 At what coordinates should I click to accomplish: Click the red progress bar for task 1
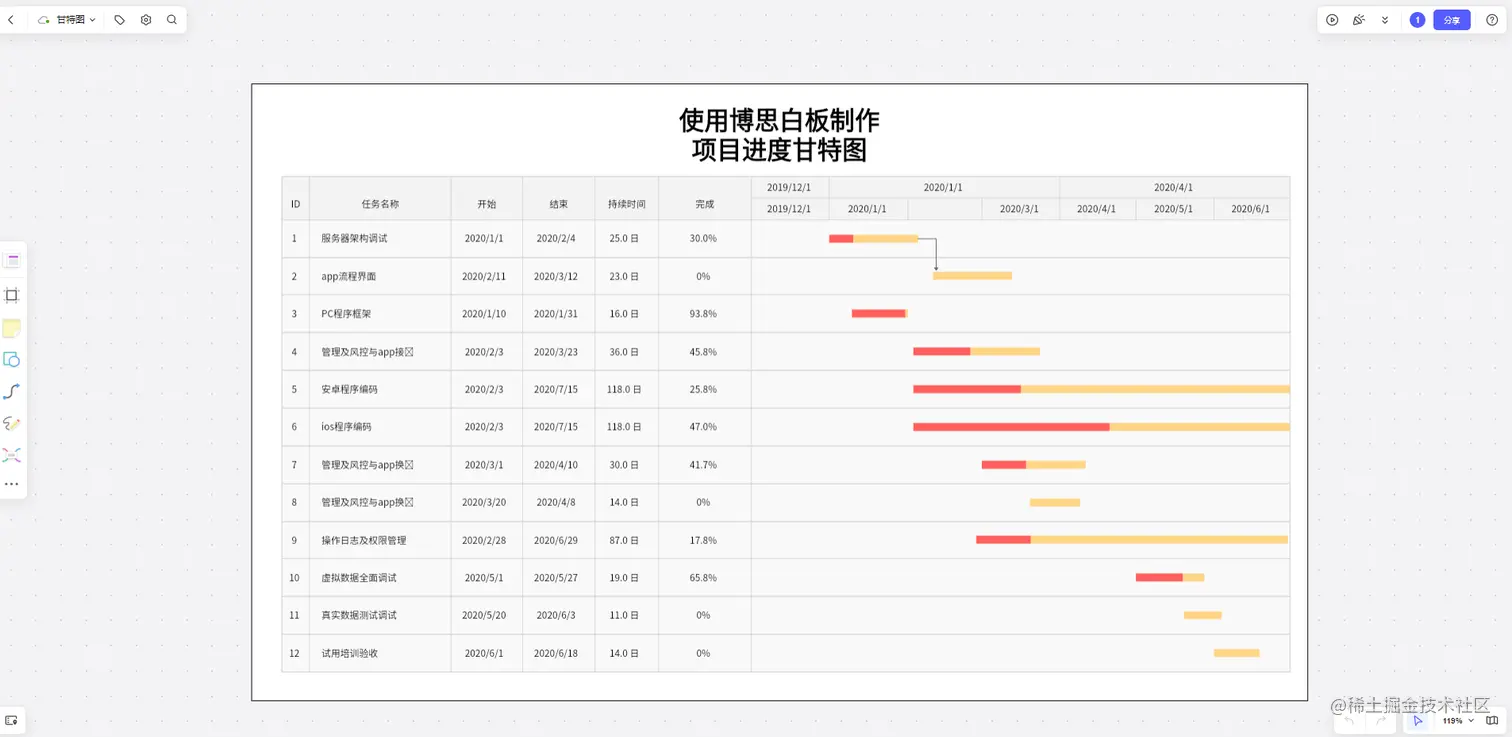[841, 238]
